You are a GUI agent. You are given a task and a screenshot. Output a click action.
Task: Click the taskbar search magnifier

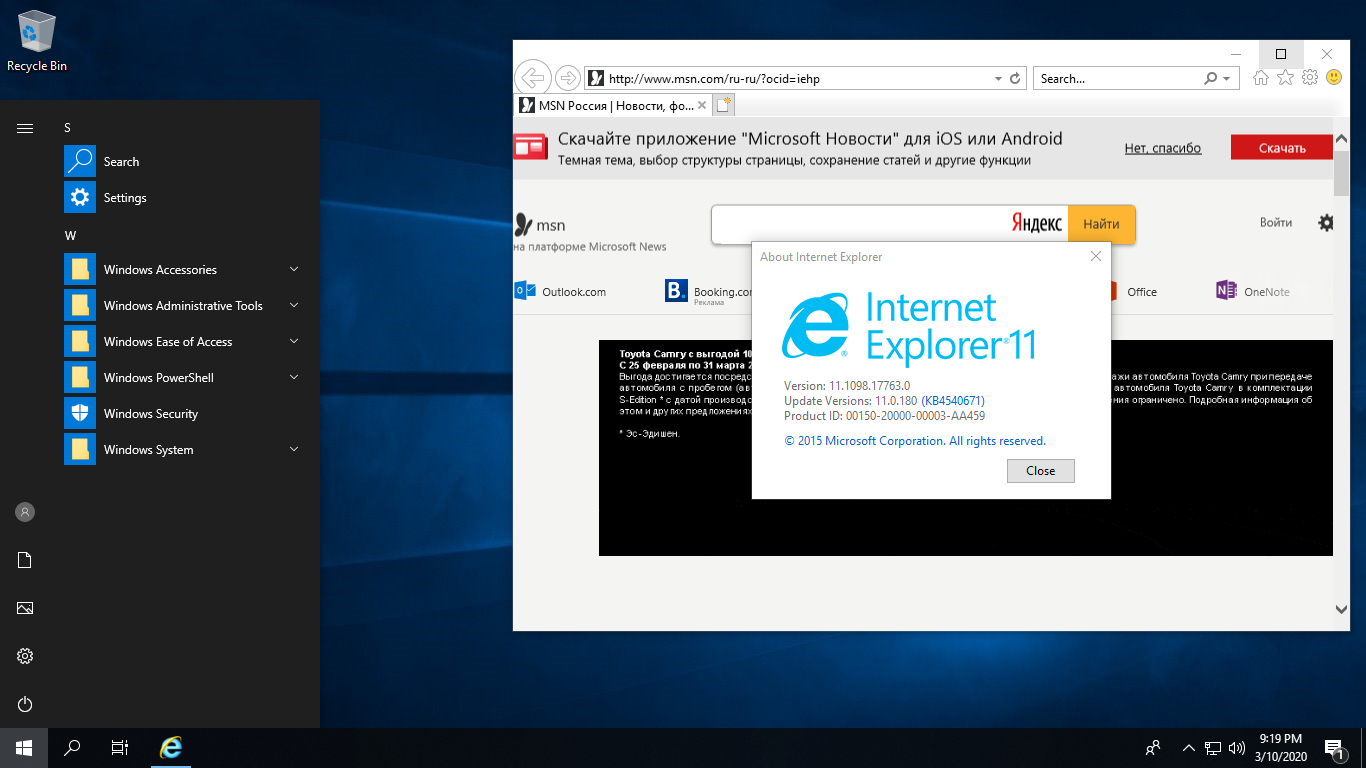(72, 747)
